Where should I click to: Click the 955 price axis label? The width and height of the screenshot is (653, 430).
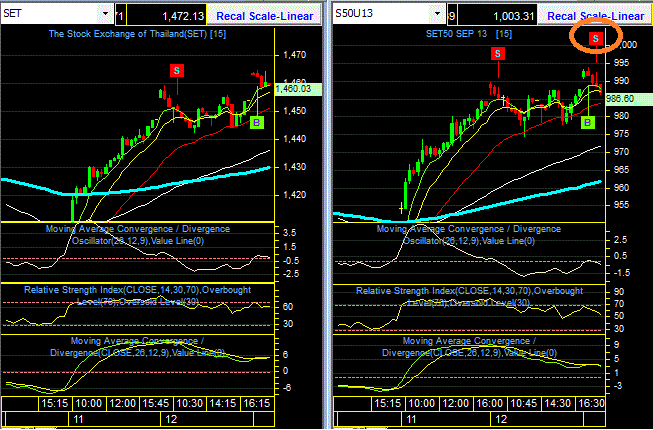coord(619,205)
